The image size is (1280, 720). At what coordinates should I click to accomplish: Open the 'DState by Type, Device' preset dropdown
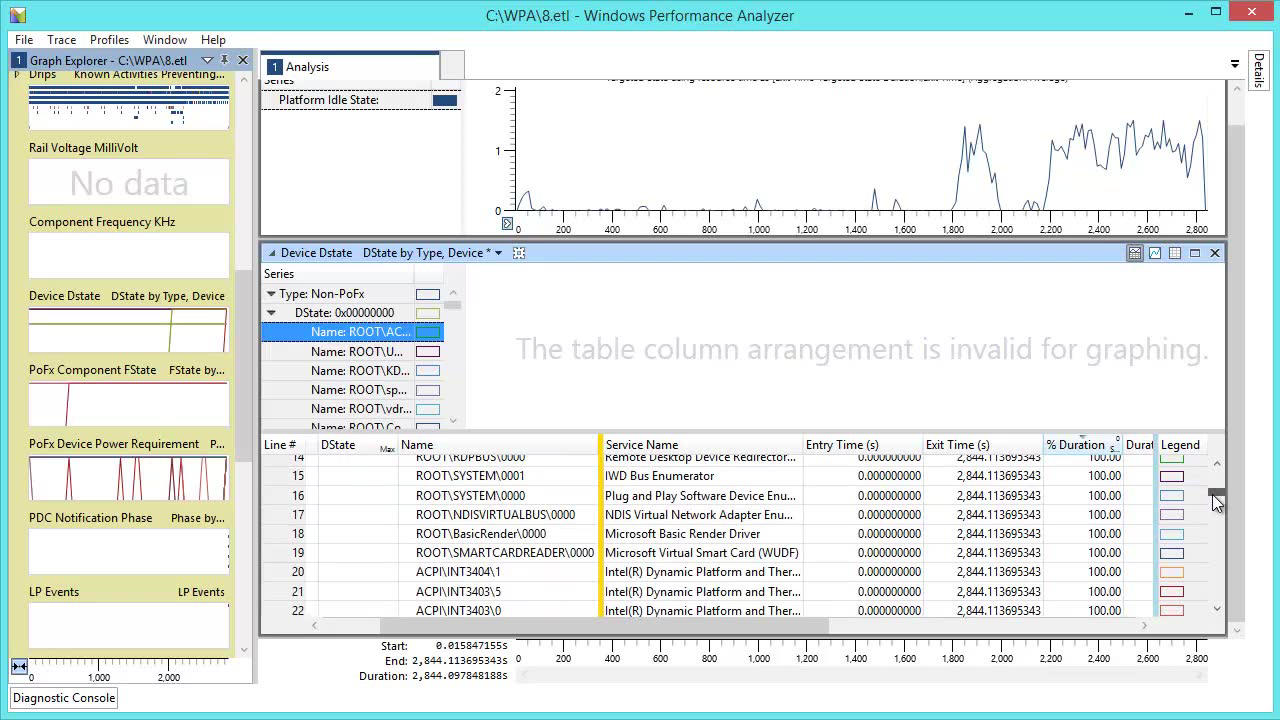tap(498, 253)
